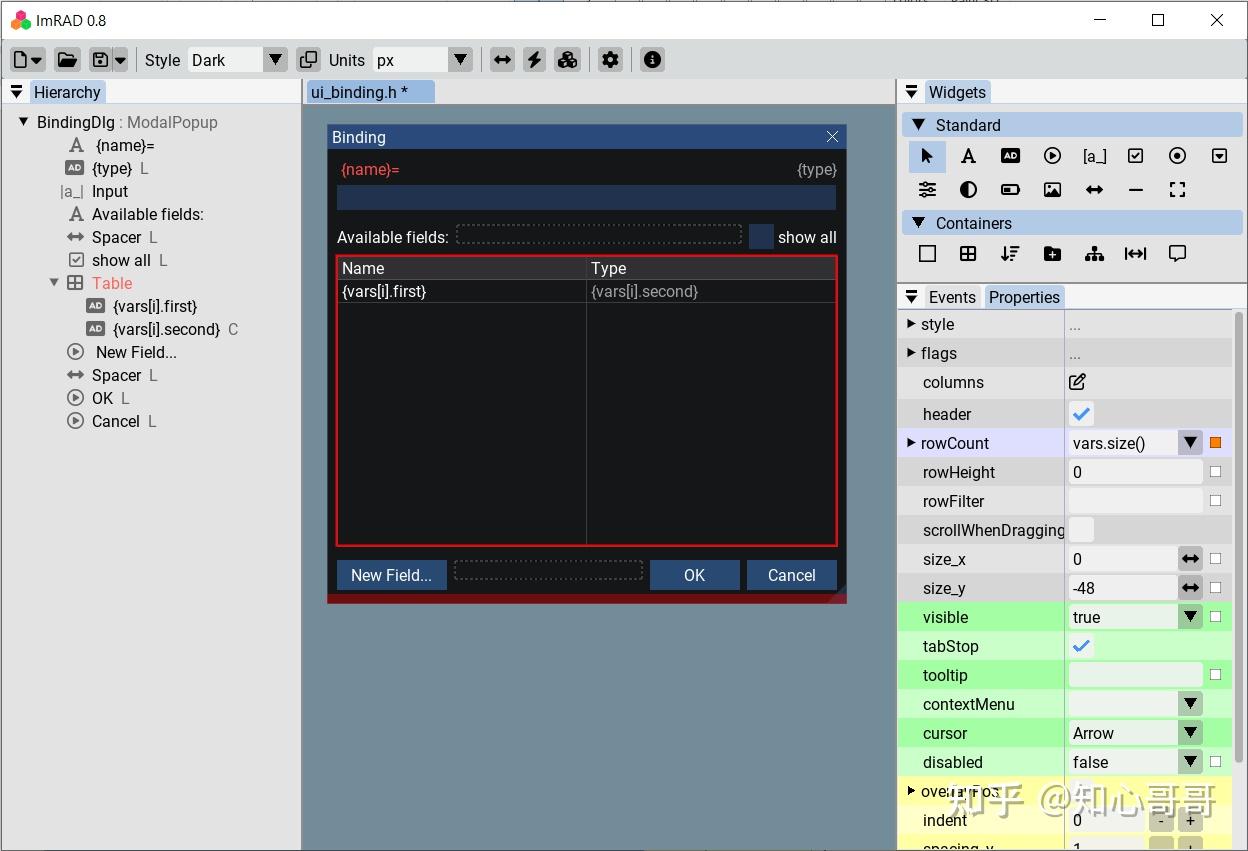Select the Splitter widget in Containers

tap(1136, 254)
